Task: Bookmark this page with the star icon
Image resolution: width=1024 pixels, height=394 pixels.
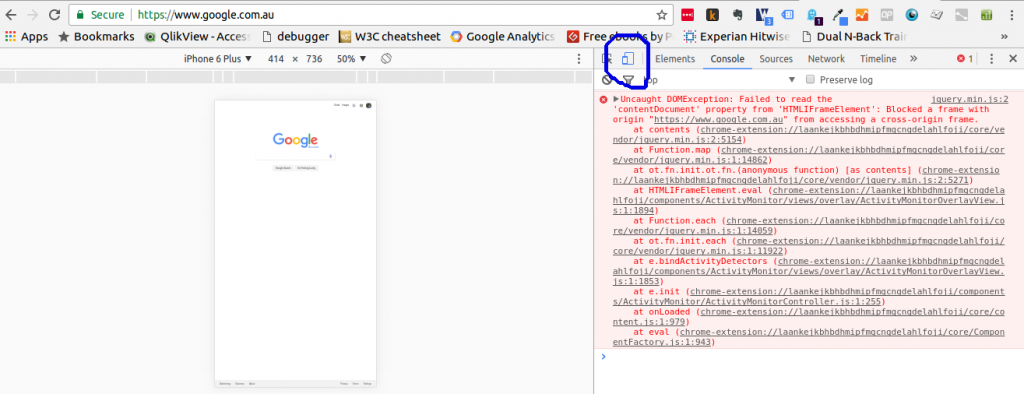Action: tap(662, 14)
